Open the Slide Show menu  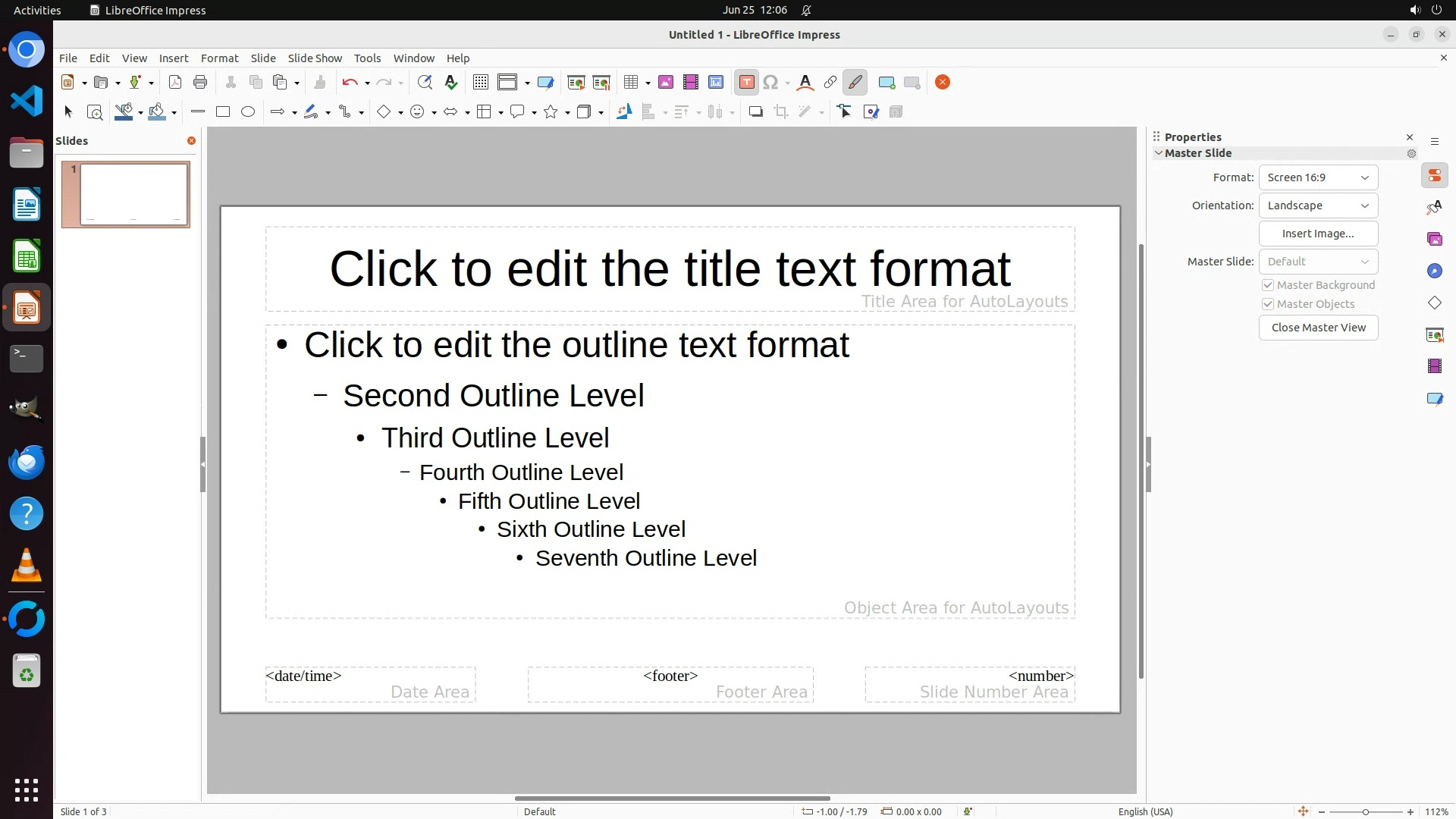tap(315, 58)
